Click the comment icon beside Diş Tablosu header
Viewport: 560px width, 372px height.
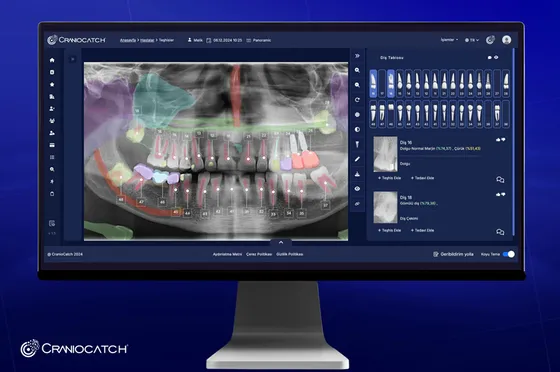(490, 57)
